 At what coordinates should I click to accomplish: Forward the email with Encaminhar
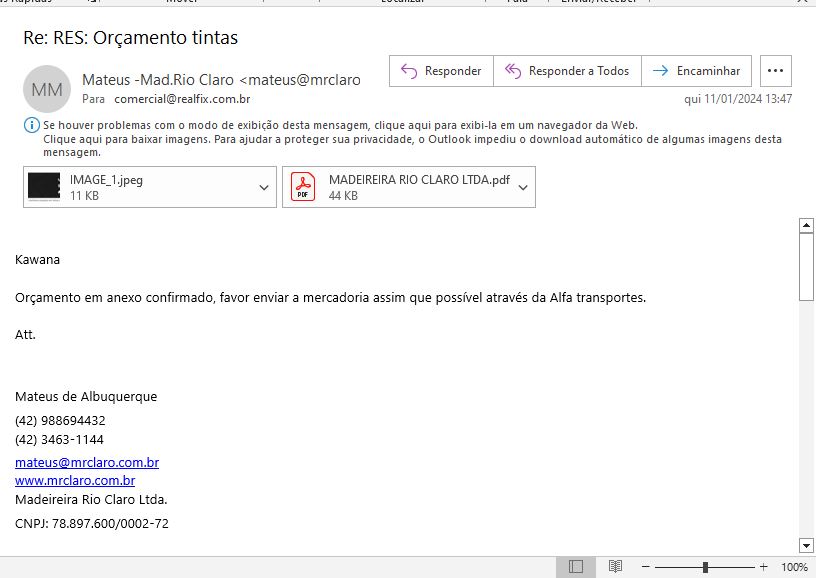696,71
